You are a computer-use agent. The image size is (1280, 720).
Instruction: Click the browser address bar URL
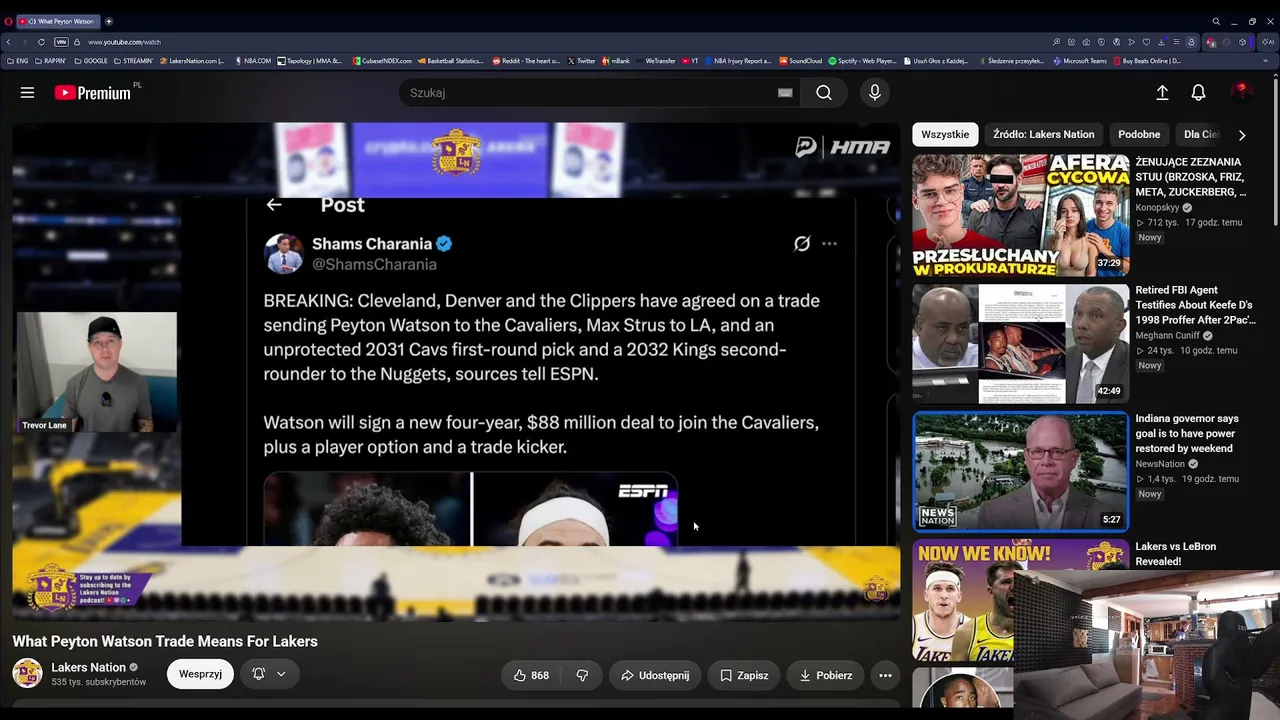[x=124, y=42]
